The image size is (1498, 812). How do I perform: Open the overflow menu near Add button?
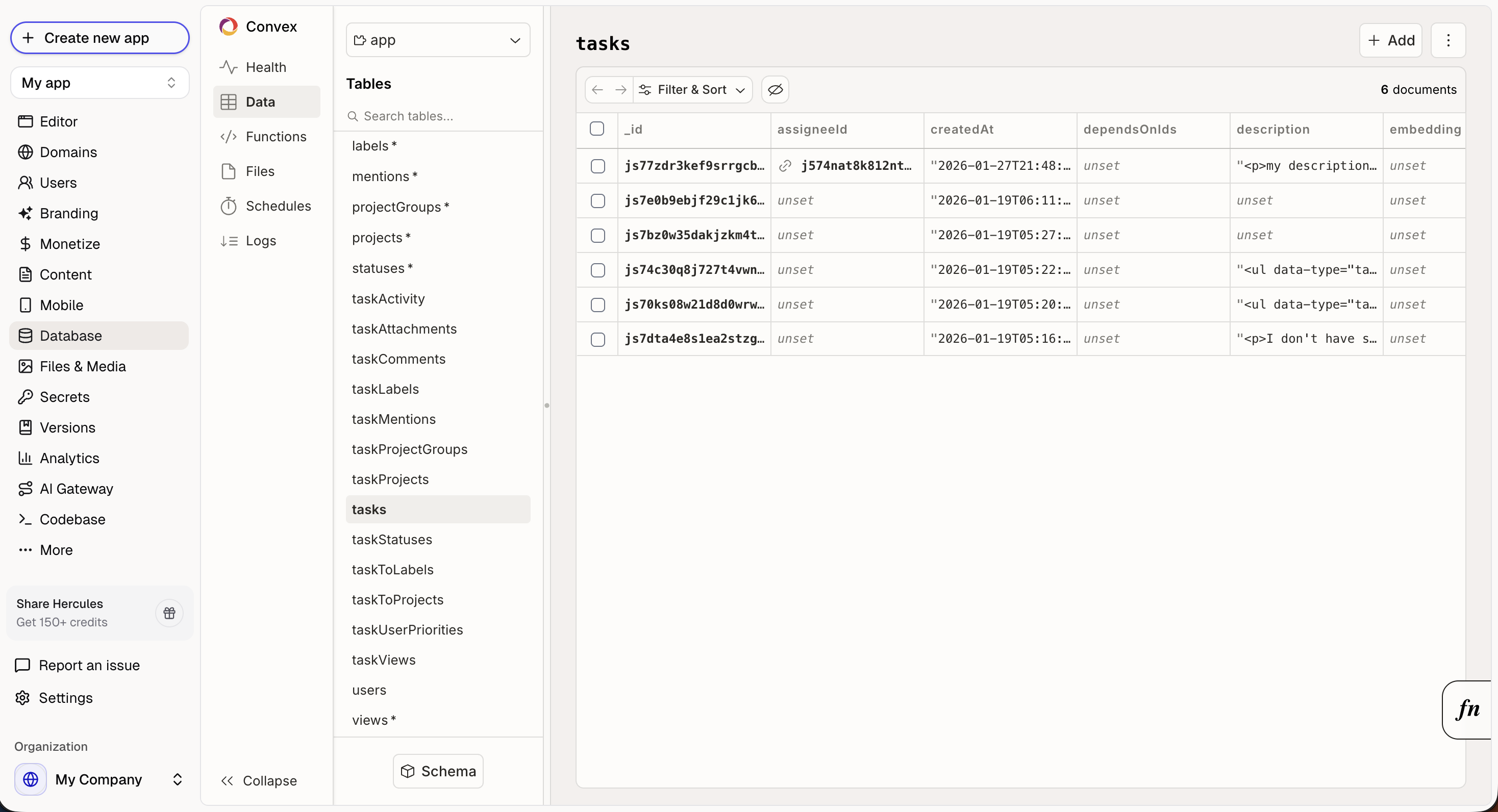(x=1449, y=40)
